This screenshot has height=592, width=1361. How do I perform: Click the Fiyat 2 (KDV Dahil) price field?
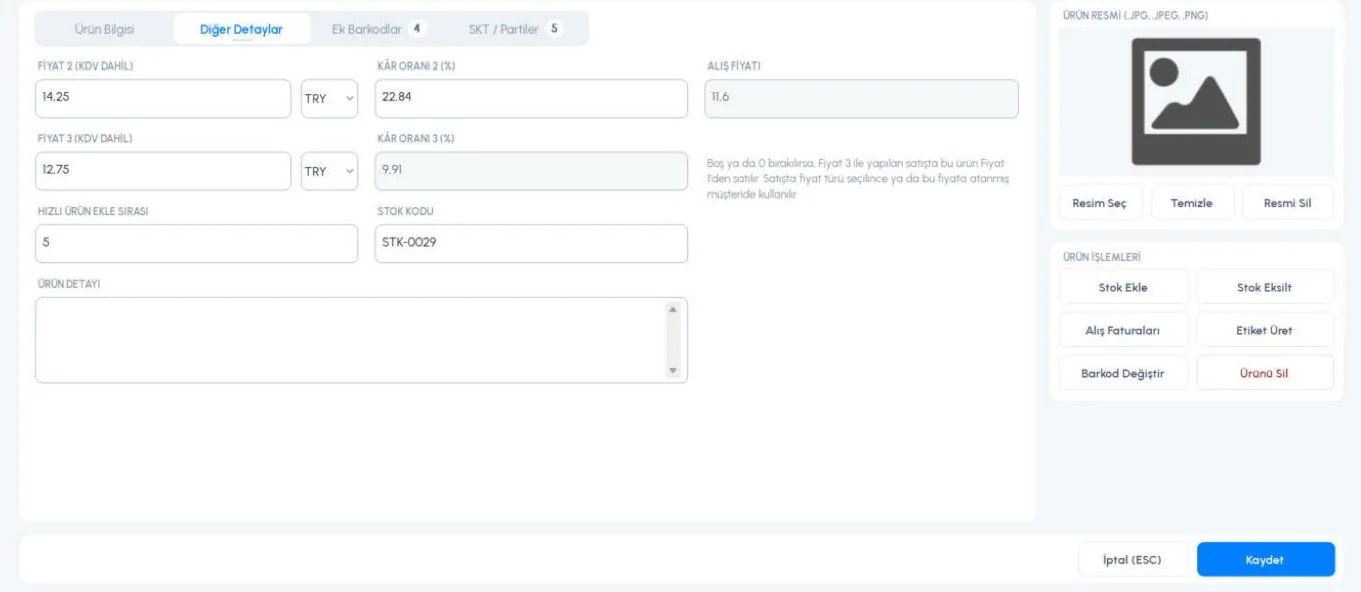click(163, 99)
